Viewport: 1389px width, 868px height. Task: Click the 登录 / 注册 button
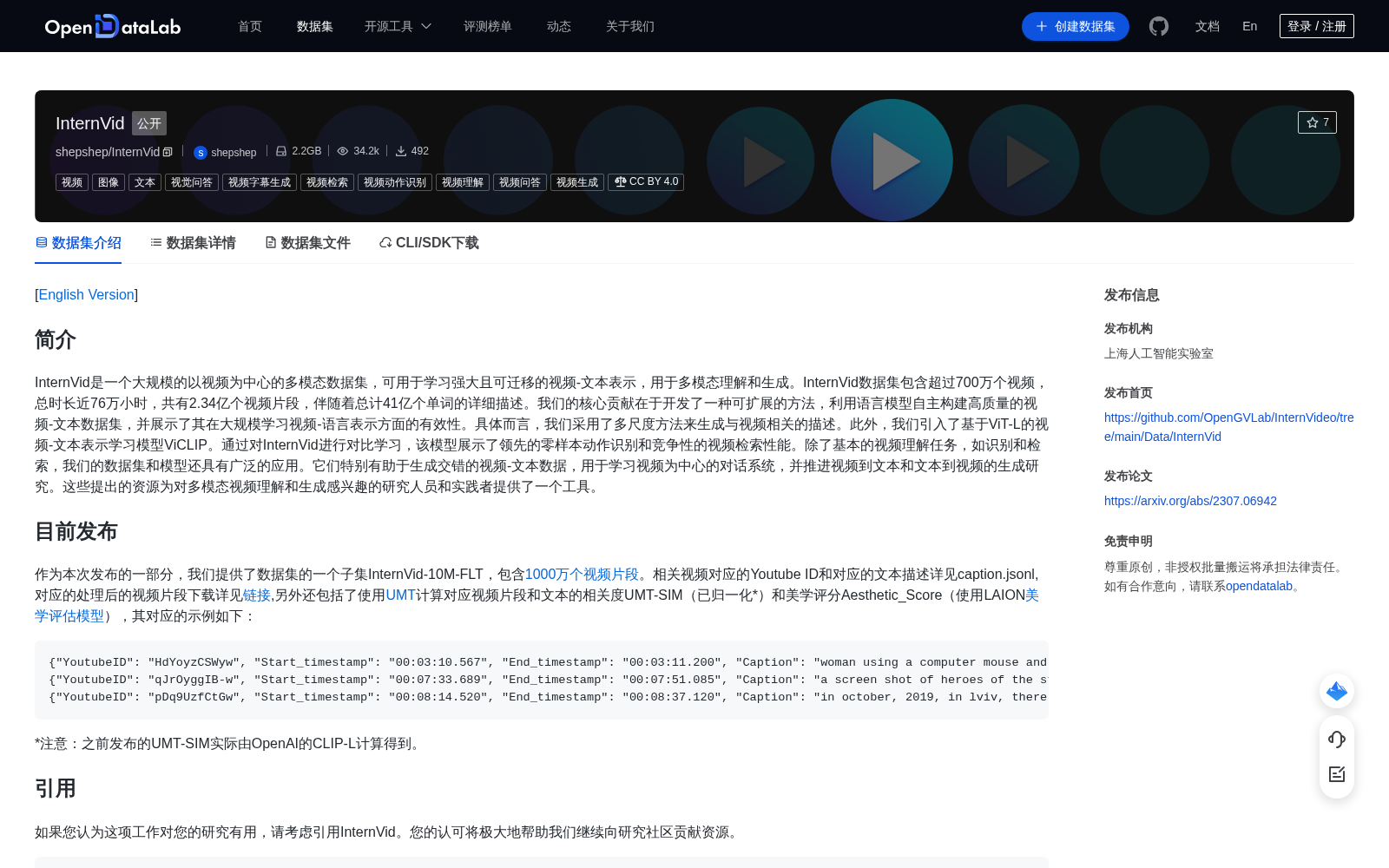pyautogui.click(x=1317, y=26)
